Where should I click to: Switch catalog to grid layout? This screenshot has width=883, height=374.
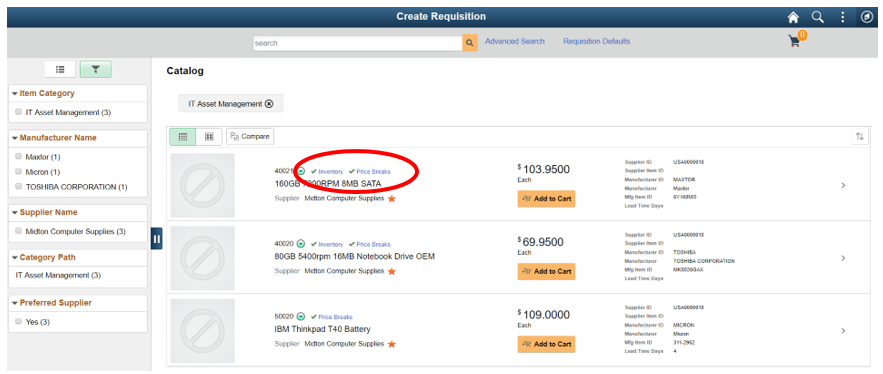click(209, 136)
